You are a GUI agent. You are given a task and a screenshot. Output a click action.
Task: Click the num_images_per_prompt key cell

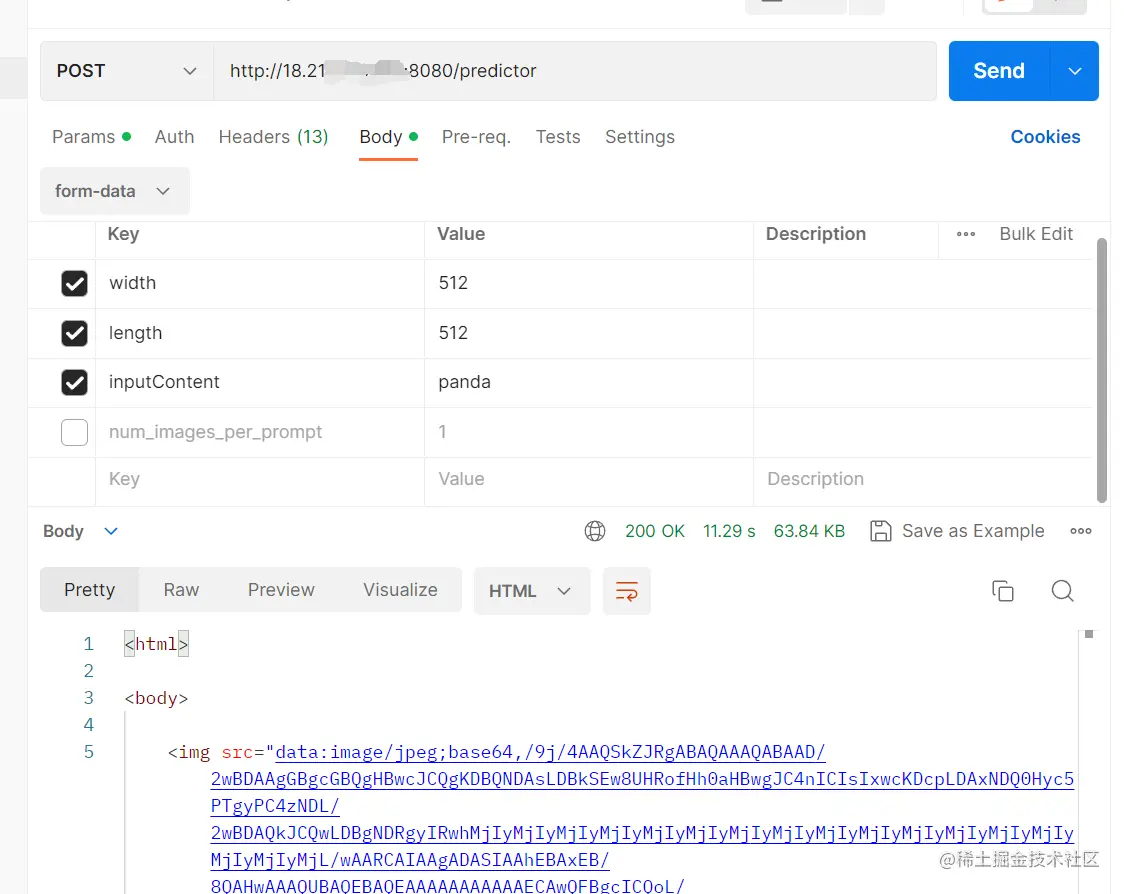259,432
